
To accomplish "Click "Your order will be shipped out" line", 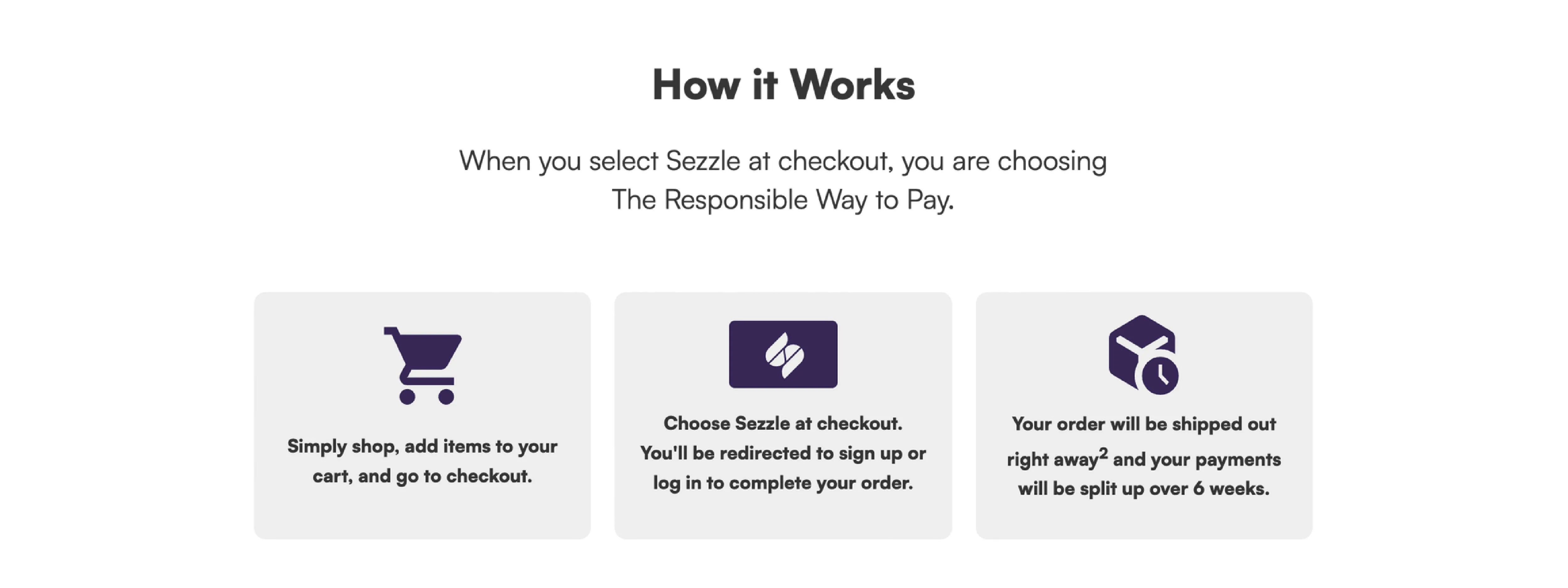I will tap(1144, 424).
